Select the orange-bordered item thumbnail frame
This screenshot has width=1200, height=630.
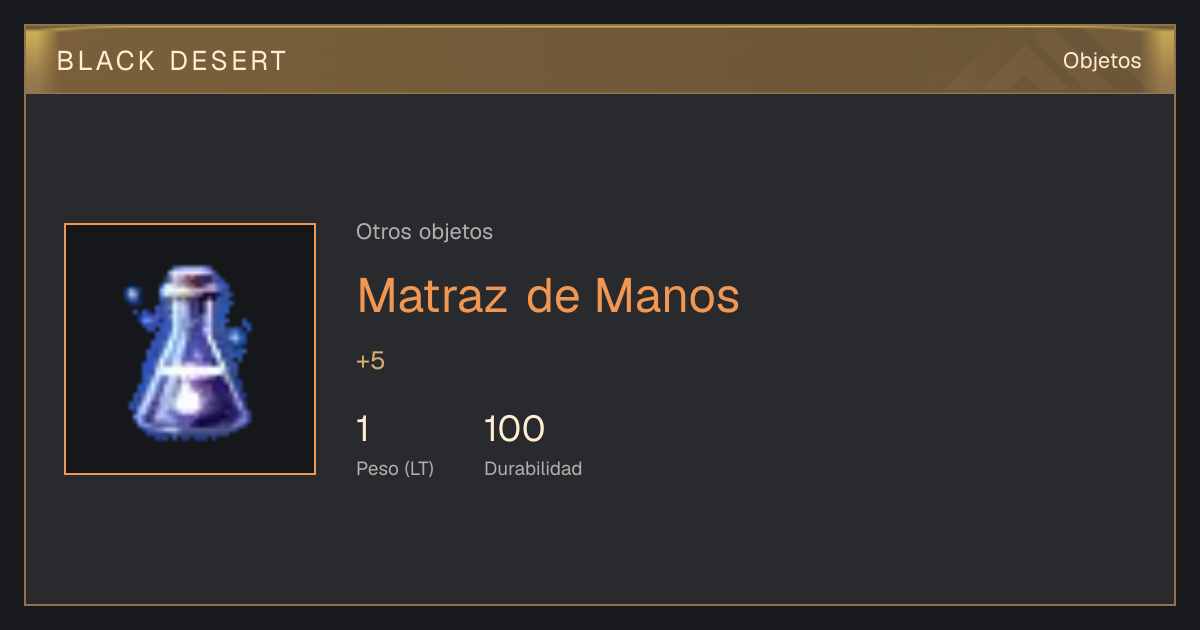point(190,349)
